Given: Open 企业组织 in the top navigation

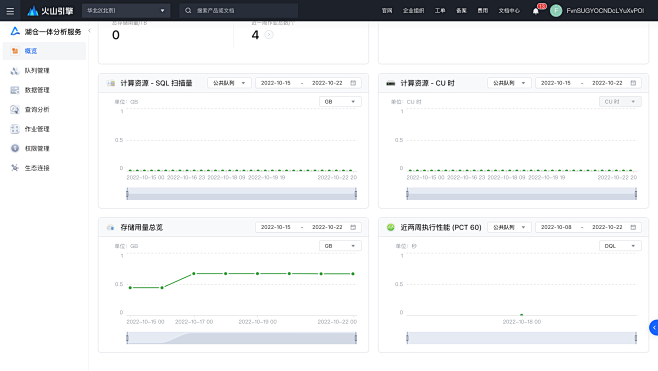Looking at the screenshot, I should [413, 10].
